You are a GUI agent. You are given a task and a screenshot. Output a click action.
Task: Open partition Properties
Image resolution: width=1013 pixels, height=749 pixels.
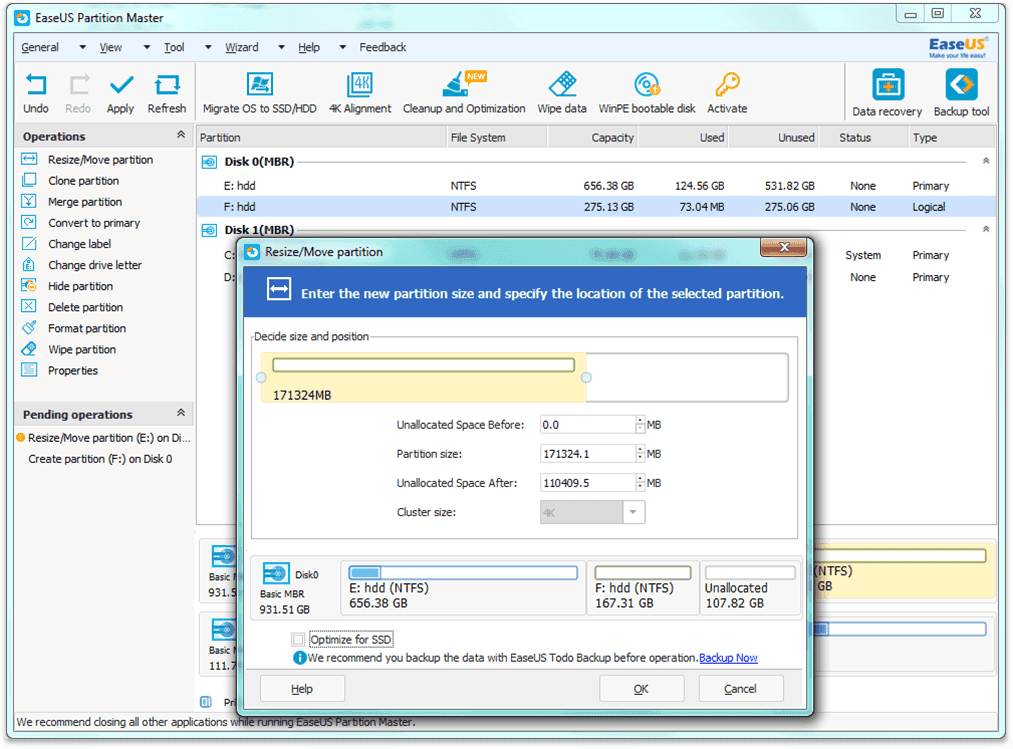tap(72, 371)
